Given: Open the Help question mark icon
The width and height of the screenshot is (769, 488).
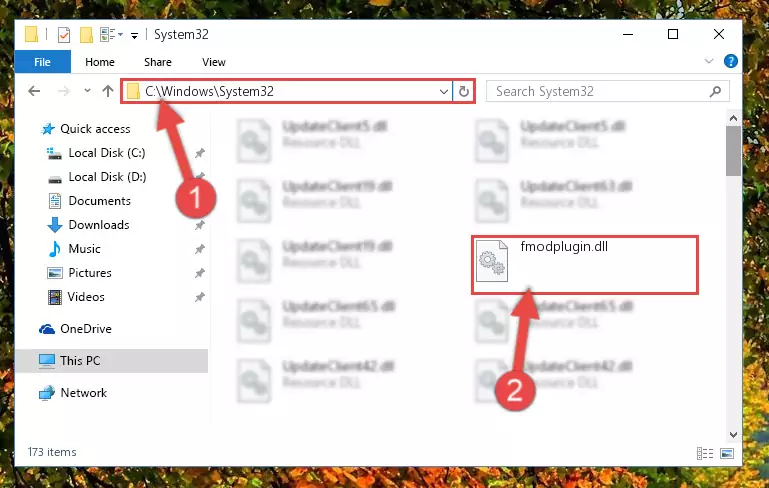Looking at the screenshot, I should point(731,61).
